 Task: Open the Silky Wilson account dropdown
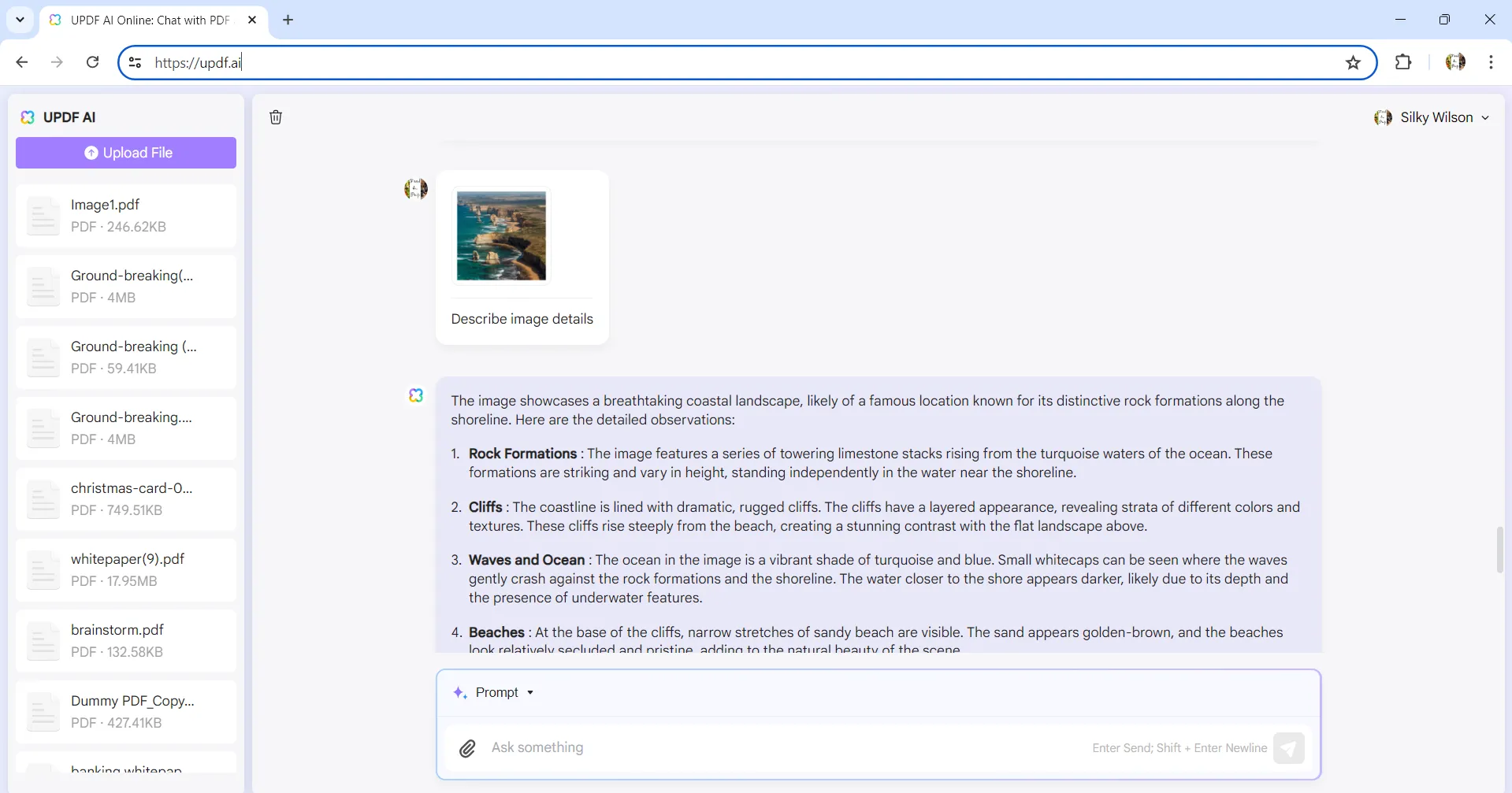point(1432,117)
